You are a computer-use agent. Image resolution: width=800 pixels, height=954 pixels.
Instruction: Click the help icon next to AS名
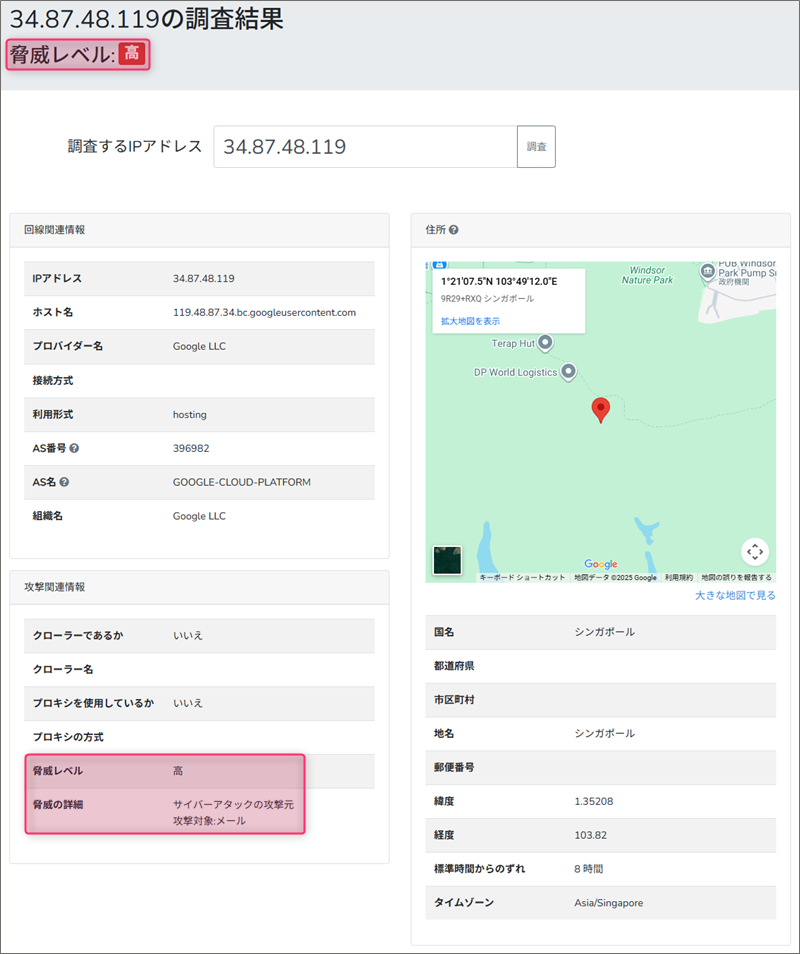point(64,482)
